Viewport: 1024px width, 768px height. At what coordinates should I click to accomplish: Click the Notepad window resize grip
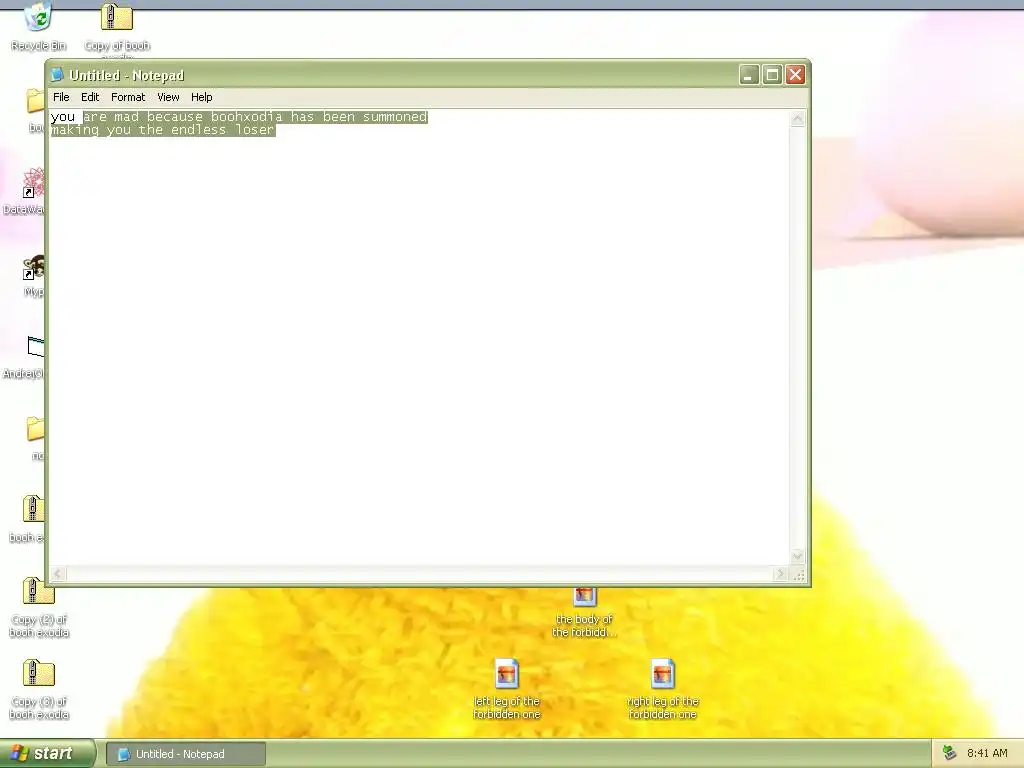(x=798, y=574)
